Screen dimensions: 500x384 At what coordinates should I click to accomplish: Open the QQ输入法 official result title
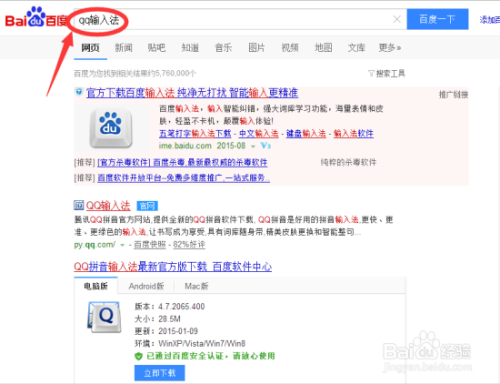(108, 206)
